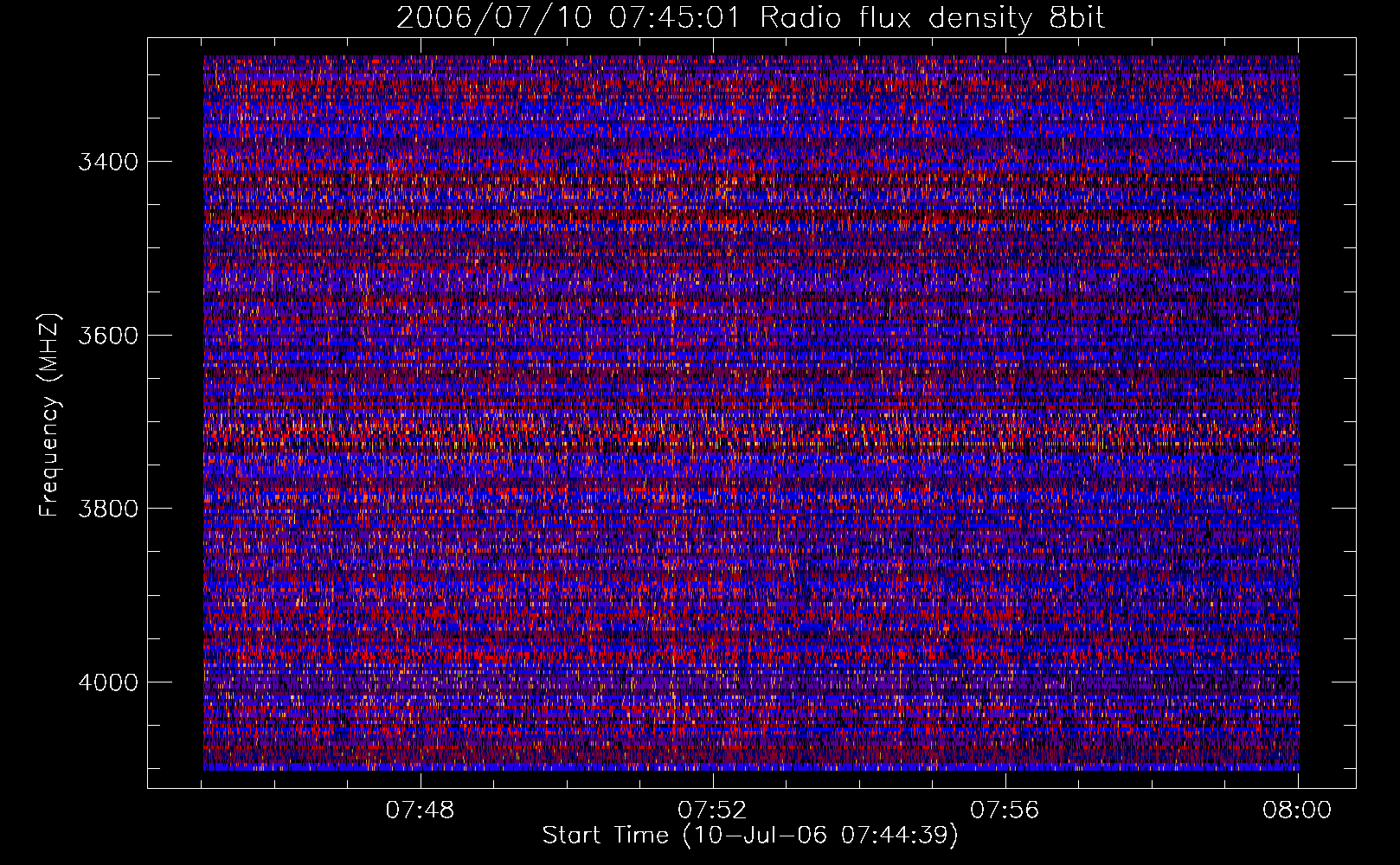The width and height of the screenshot is (1400, 865).
Task: Click the "Frequency (MHZ)" y-axis label
Action: click(49, 415)
